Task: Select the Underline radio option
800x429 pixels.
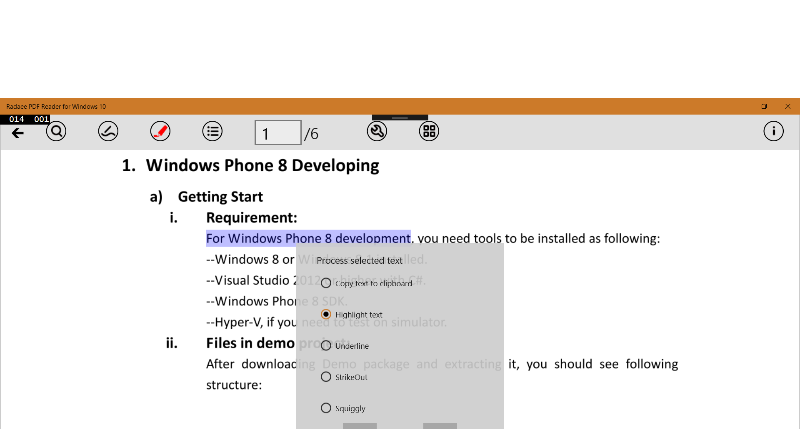Action: pyautogui.click(x=326, y=346)
